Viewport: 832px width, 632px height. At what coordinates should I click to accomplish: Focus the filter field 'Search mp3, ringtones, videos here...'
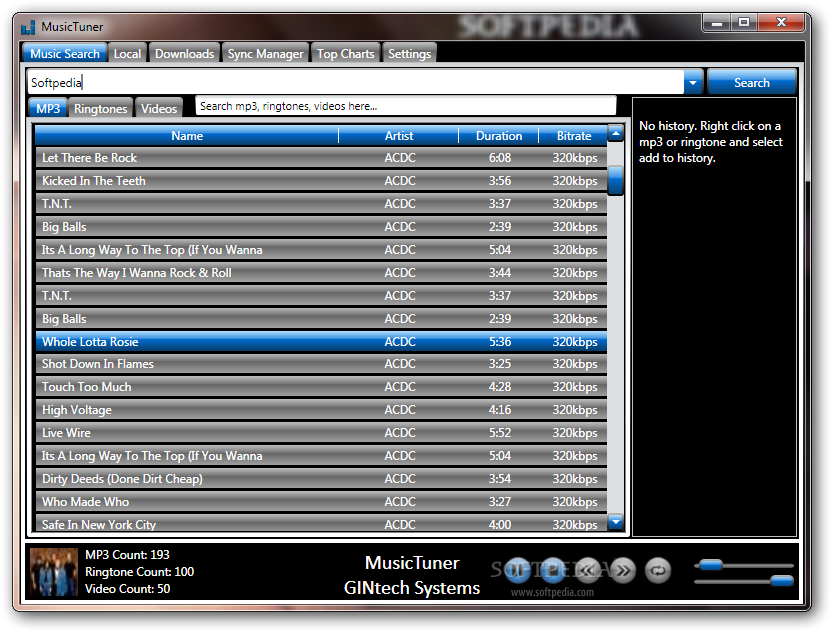[406, 106]
